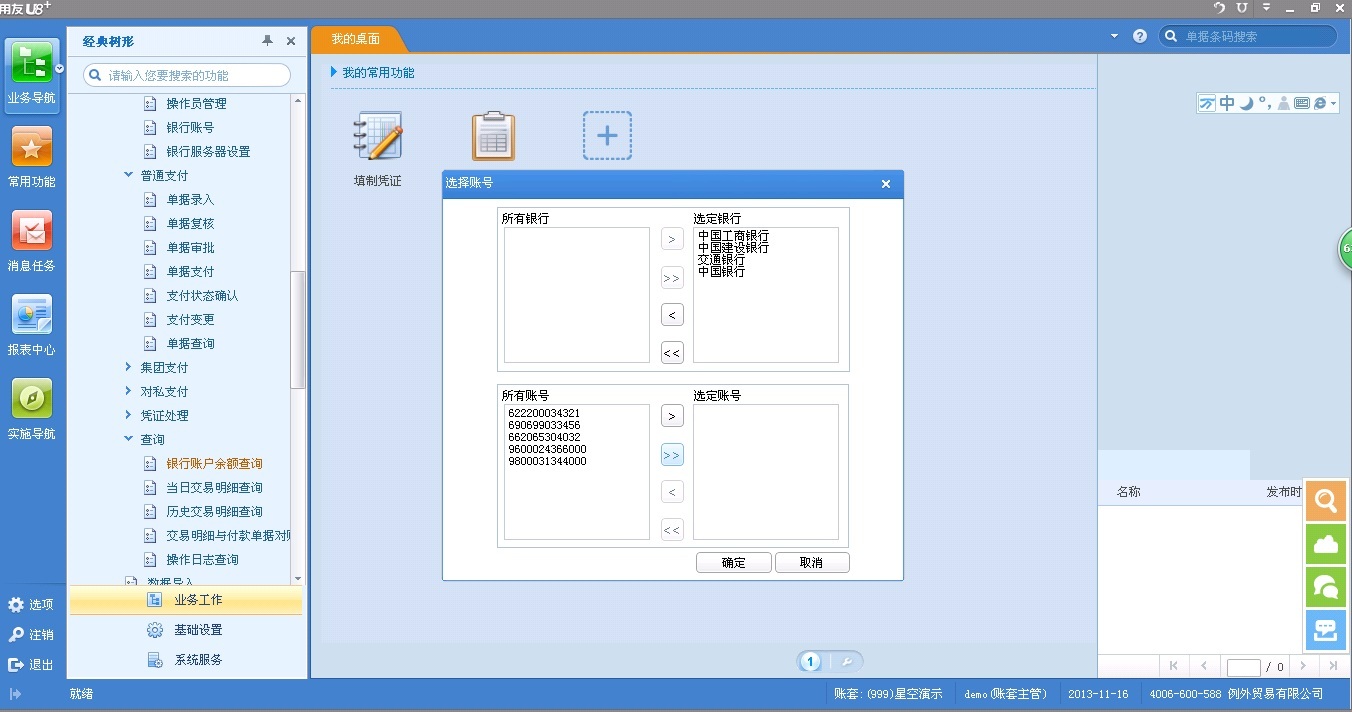Screen dimensions: 1352x712
Task: Click the navigation tree scrollbar down arrow
Action: coord(297,579)
